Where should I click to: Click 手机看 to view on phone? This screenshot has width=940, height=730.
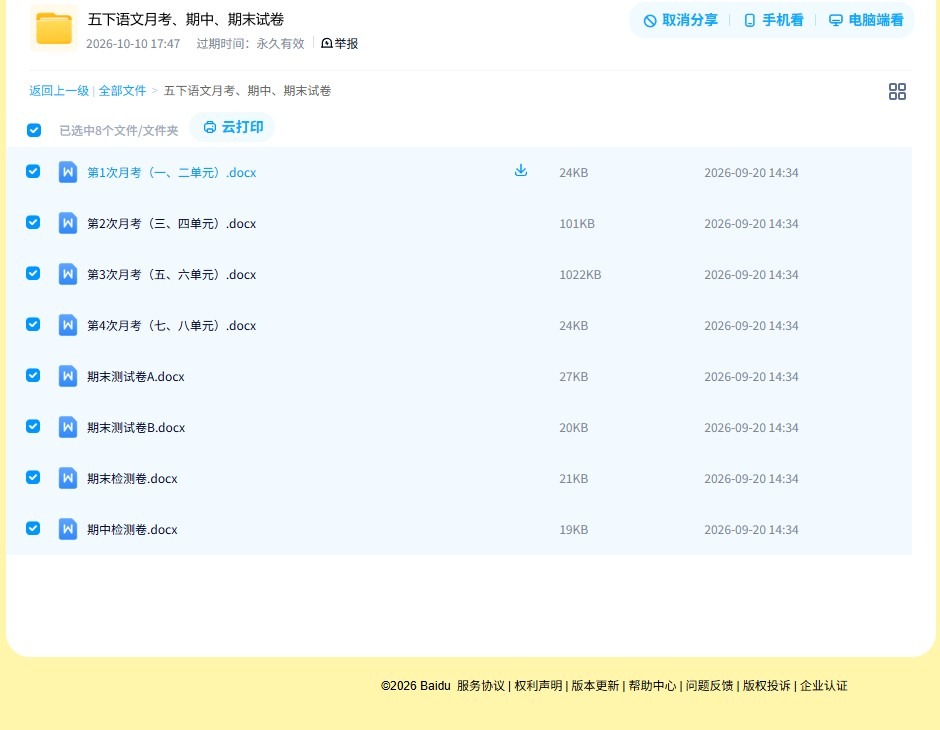coord(773,20)
